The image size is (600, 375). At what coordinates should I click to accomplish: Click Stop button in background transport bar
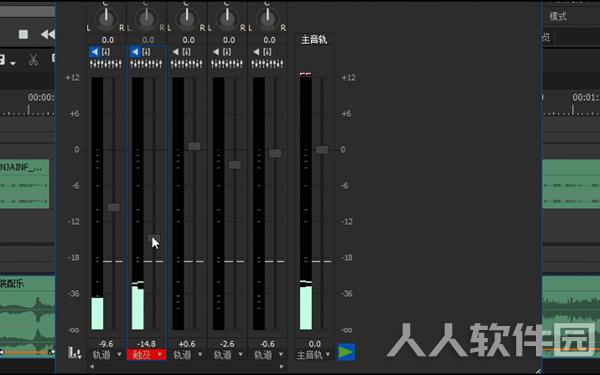[x=23, y=34]
